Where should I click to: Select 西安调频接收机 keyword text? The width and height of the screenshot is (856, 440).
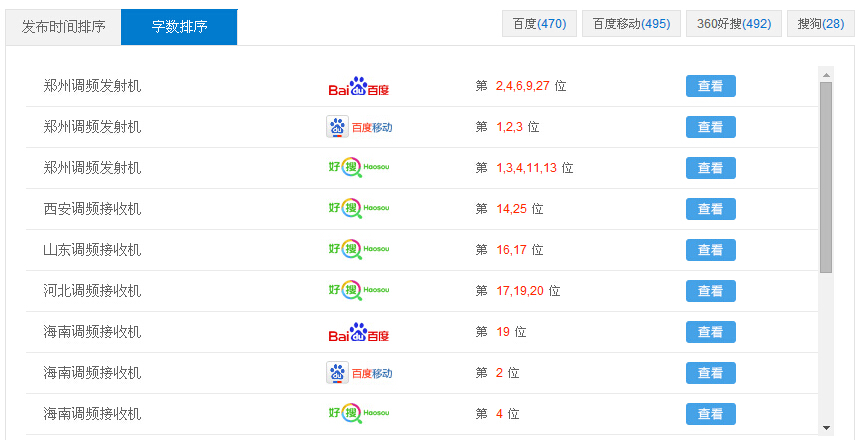coord(92,209)
